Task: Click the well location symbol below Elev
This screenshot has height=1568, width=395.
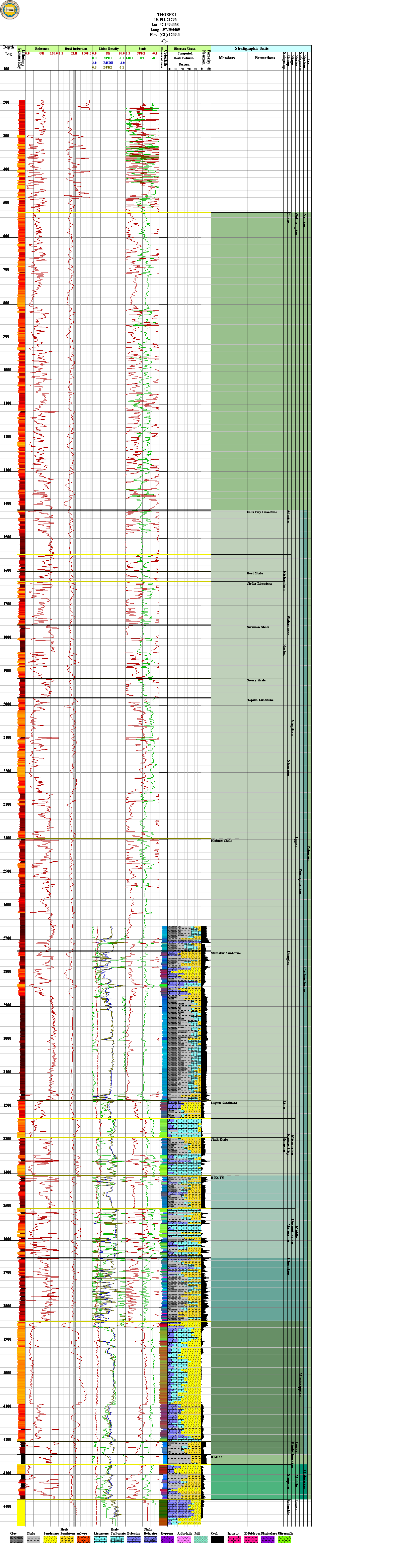Action: (x=164, y=41)
